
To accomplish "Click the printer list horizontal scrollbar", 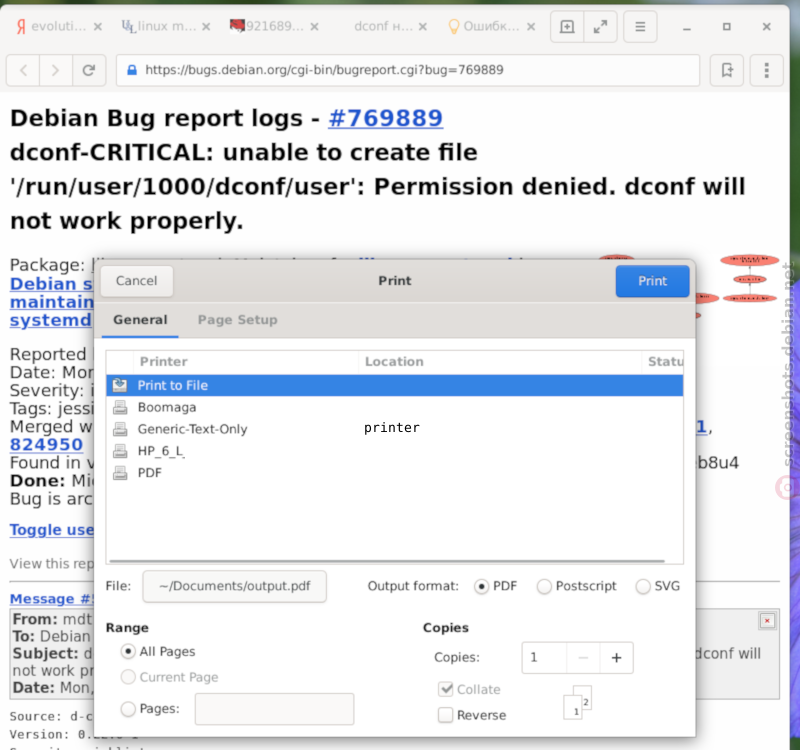I will click(387, 561).
